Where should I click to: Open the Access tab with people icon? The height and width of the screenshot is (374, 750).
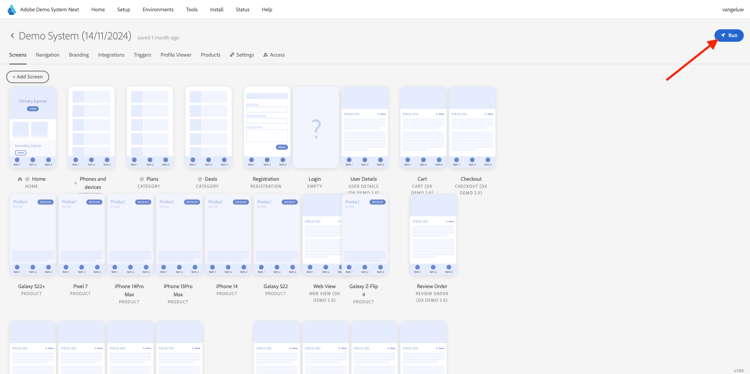[274, 55]
